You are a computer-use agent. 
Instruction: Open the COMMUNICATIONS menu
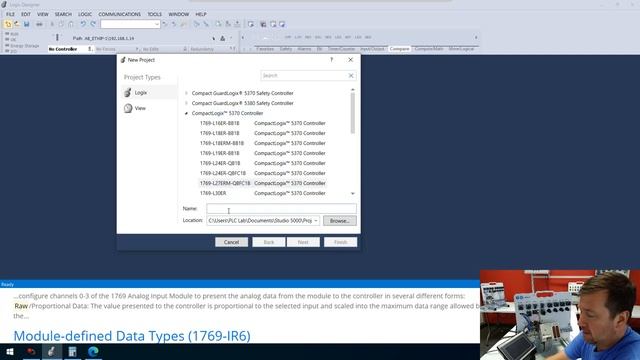[x=120, y=14]
